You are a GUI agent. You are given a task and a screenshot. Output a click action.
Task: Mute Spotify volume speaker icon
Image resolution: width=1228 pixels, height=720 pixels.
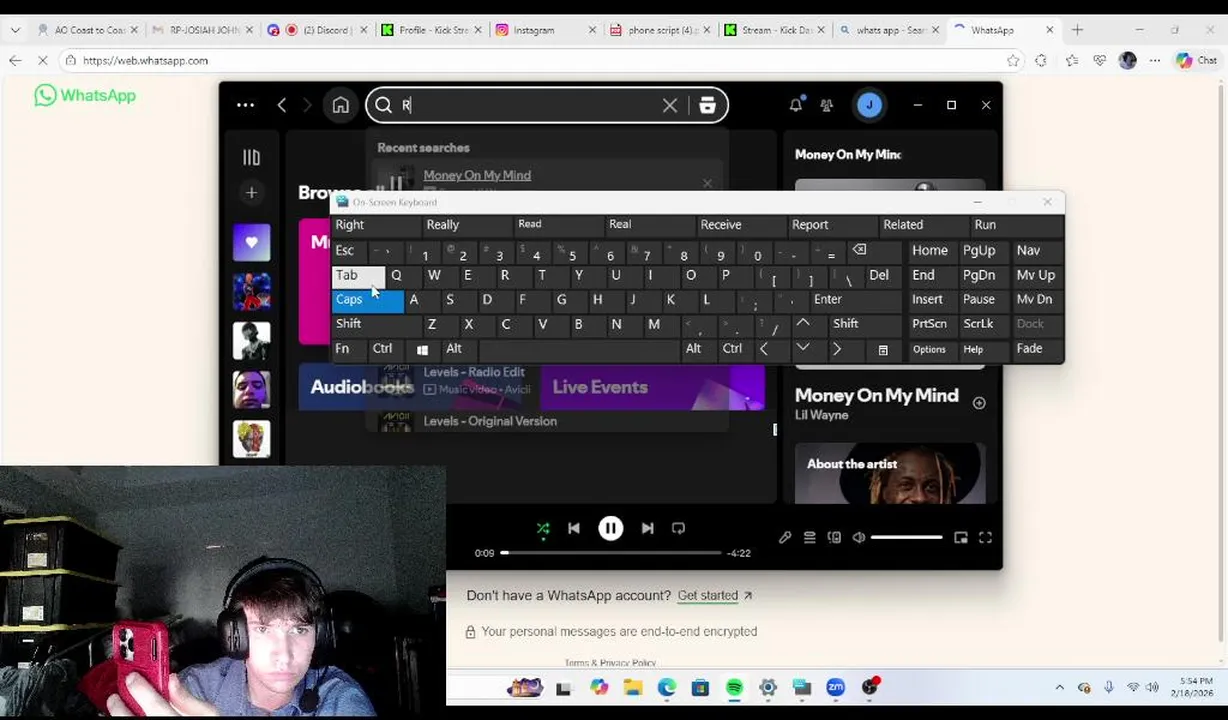pos(859,538)
